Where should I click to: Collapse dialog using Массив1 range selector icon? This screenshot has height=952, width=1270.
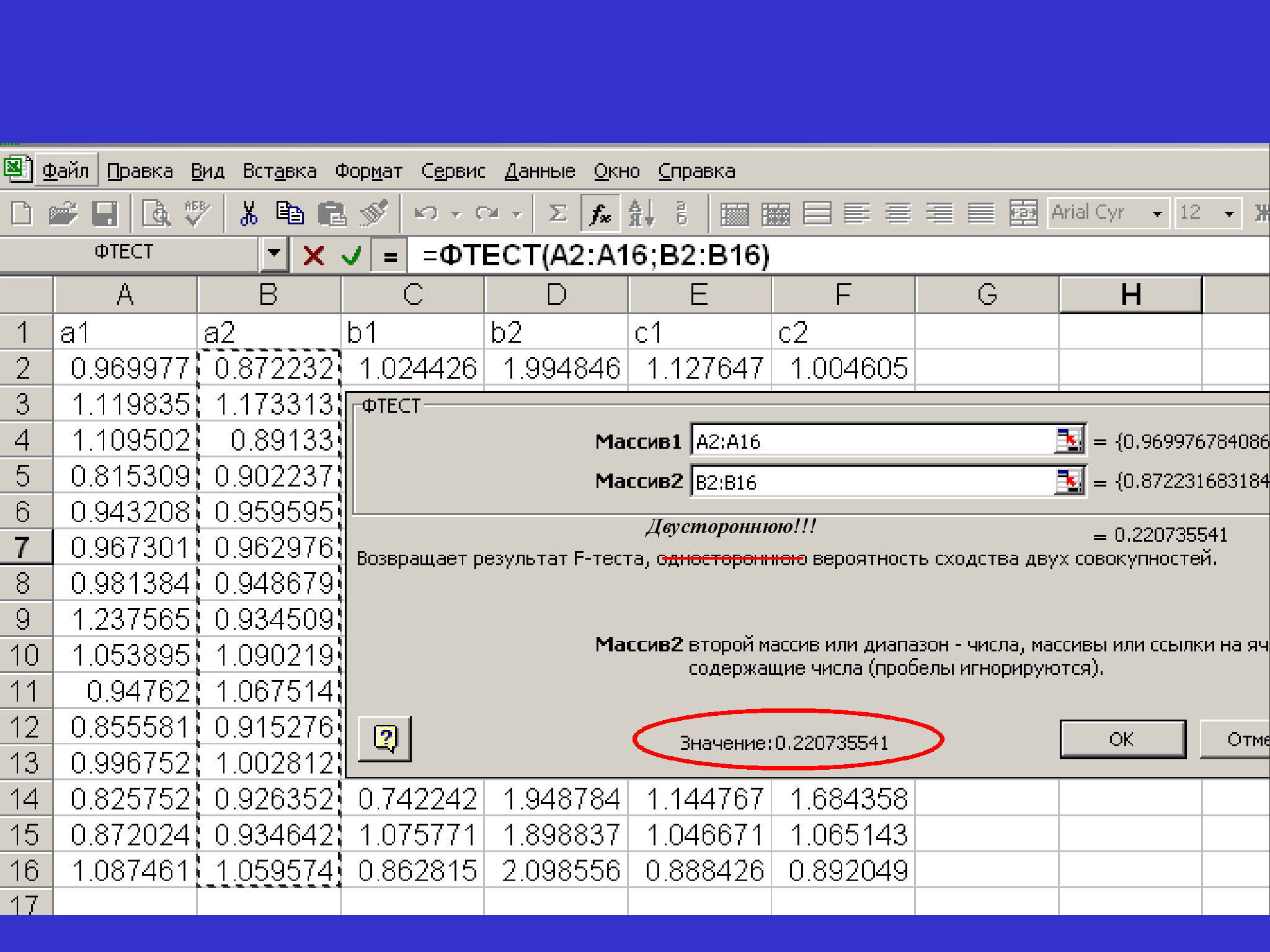[1068, 441]
